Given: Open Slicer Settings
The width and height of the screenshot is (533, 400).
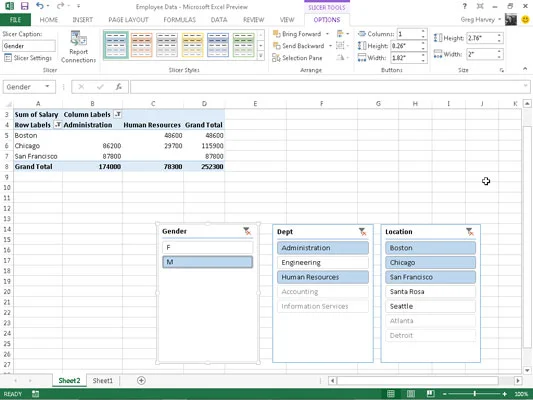Looking at the screenshot, I should 28,58.
